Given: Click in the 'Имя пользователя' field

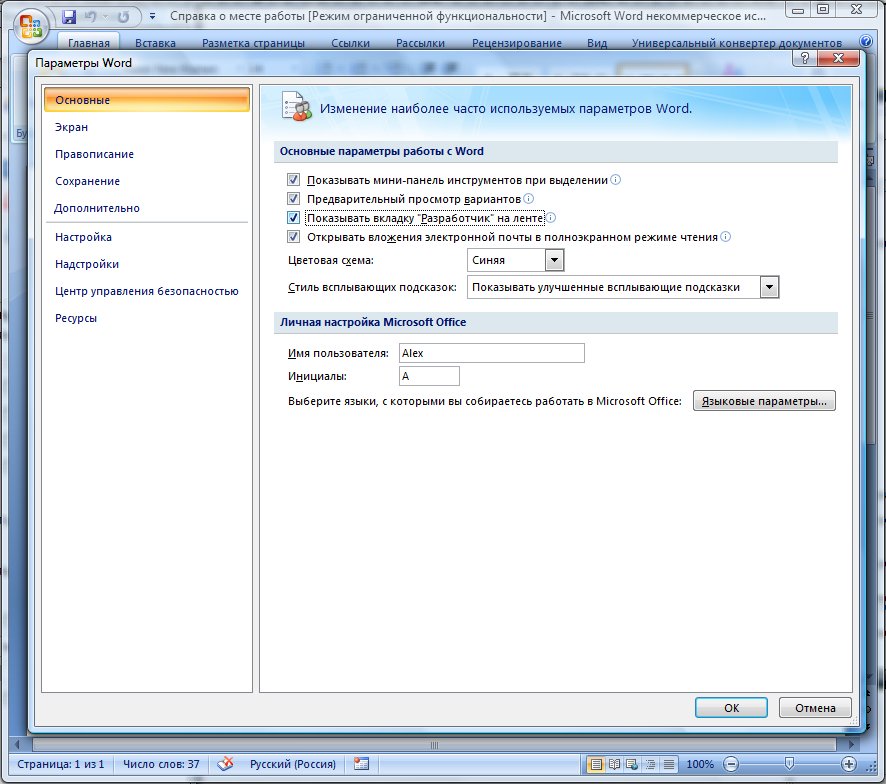Looking at the screenshot, I should tap(492, 353).
